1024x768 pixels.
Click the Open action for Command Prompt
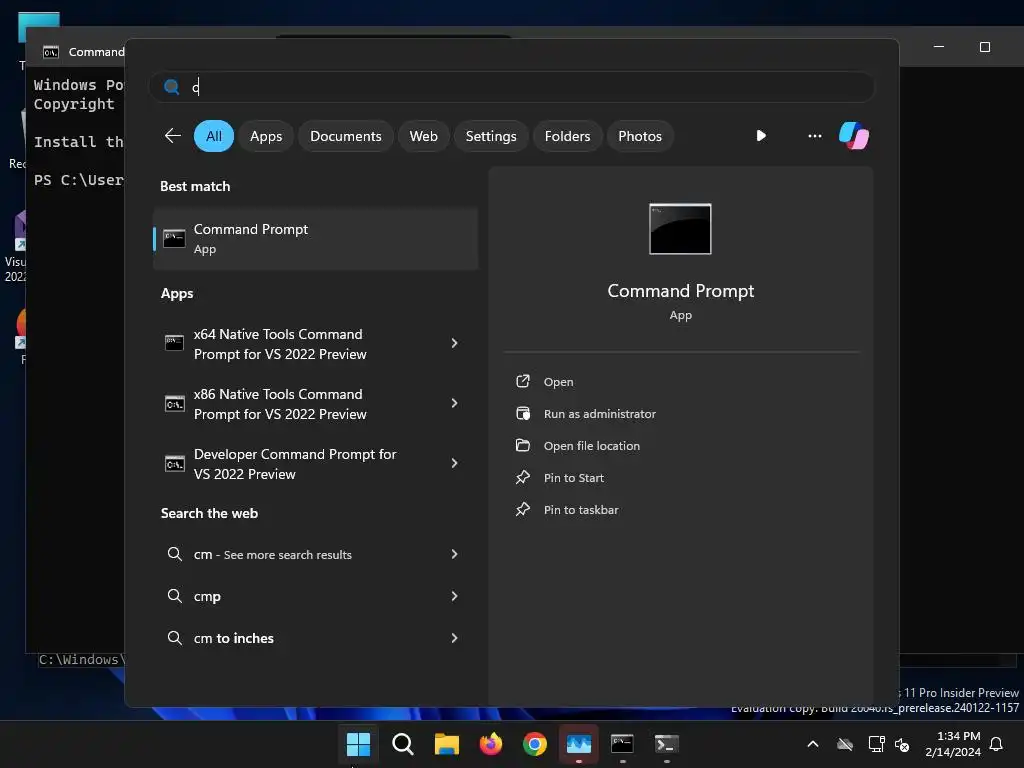(558, 382)
